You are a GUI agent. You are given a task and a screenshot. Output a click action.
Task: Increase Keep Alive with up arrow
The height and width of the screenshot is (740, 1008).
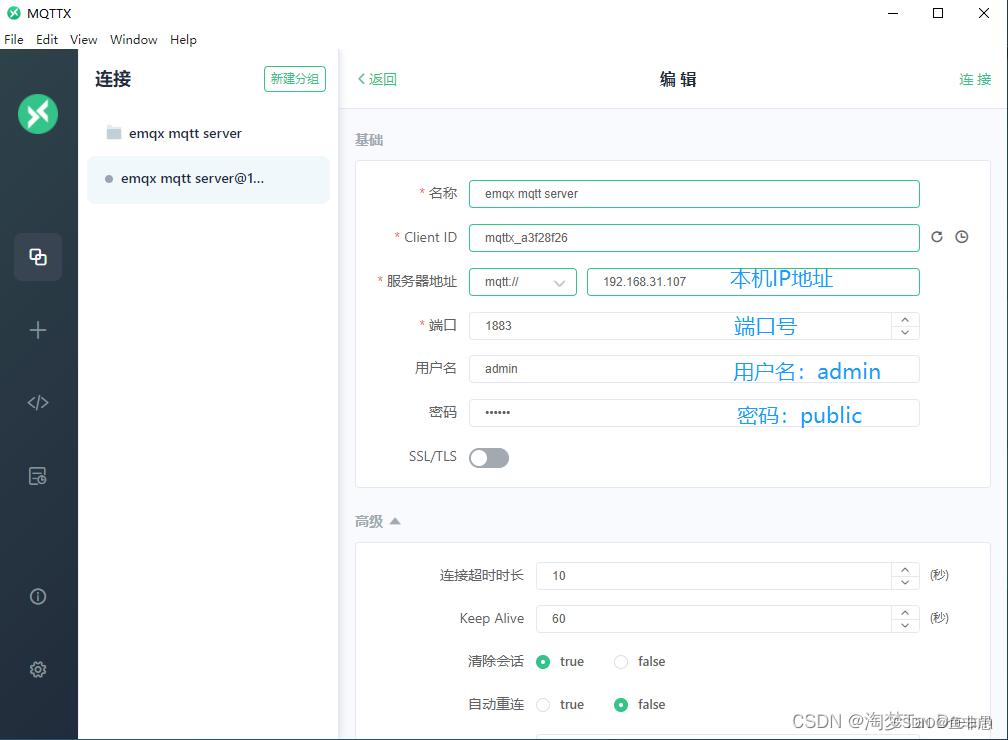tap(905, 613)
